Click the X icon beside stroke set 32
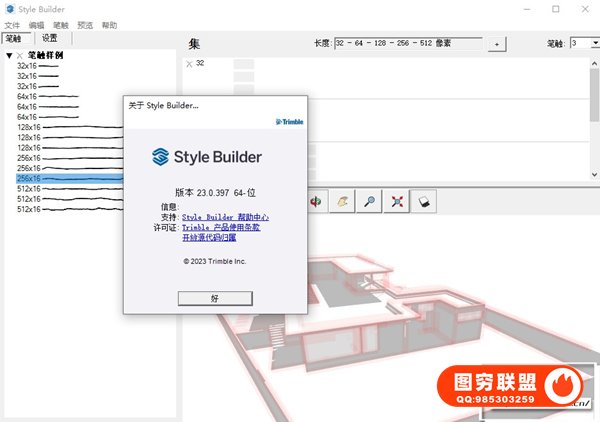600x422 pixels. (189, 63)
